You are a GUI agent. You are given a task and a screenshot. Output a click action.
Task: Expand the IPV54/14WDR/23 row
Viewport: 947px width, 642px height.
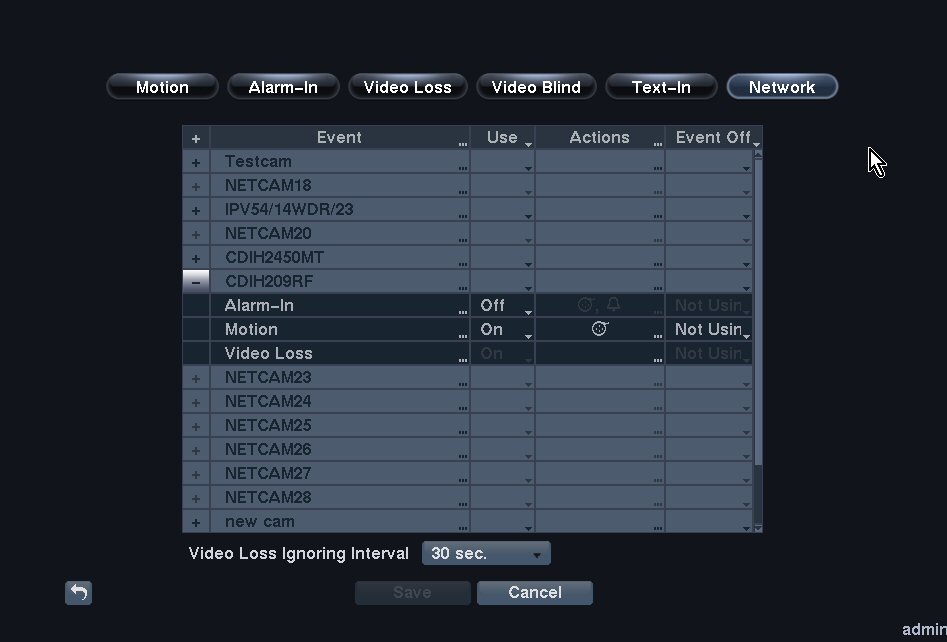196,210
